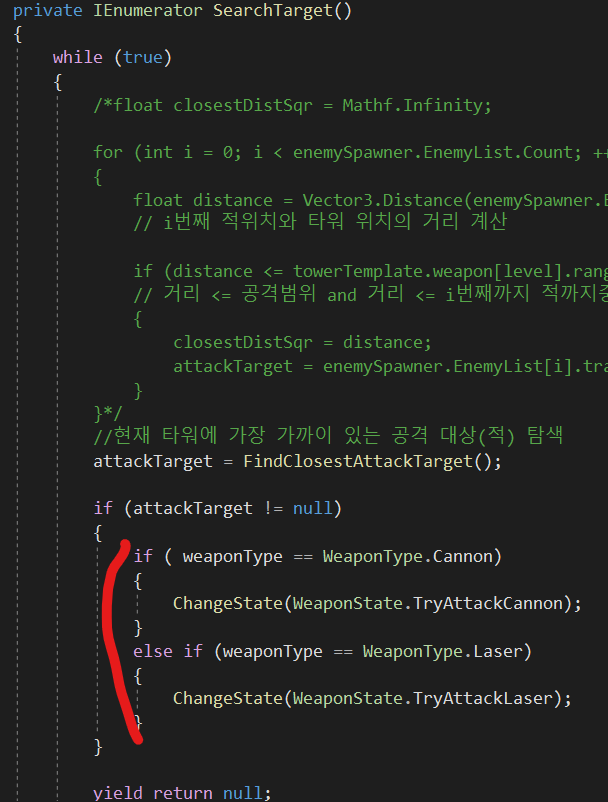Image resolution: width=608 pixels, height=802 pixels.
Task: Click the FindClosestAttackTarget method call
Action: [x=381, y=461]
